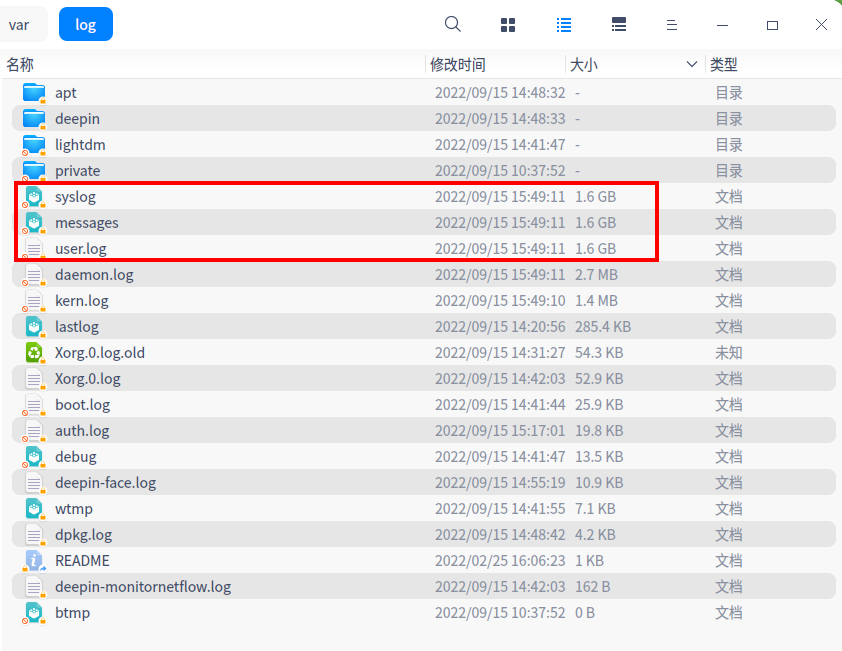Image resolution: width=842 pixels, height=651 pixels.
Task: Select the apt folder icon
Action: (x=34, y=92)
